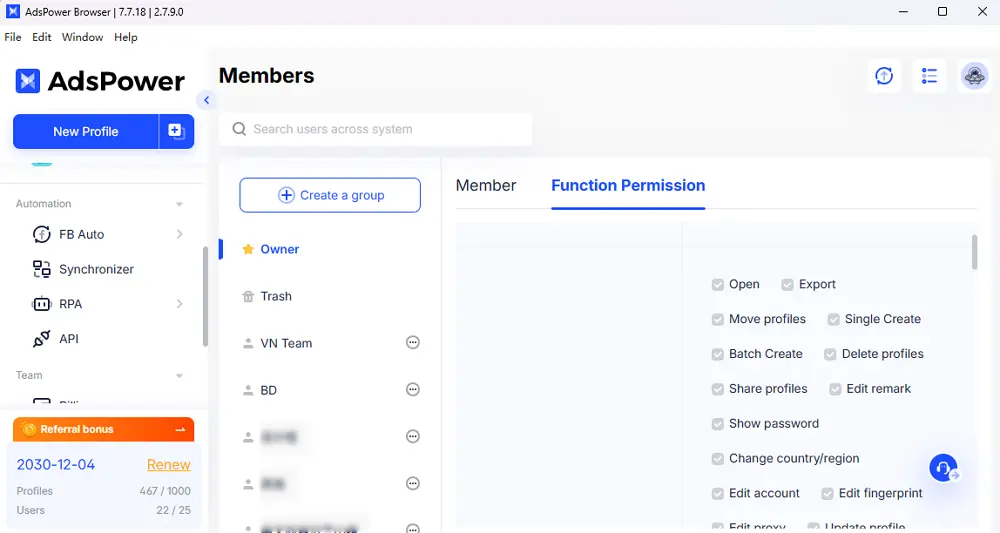Image resolution: width=1000 pixels, height=533 pixels.
Task: Toggle the Export permission checkbox
Action: [x=788, y=285]
